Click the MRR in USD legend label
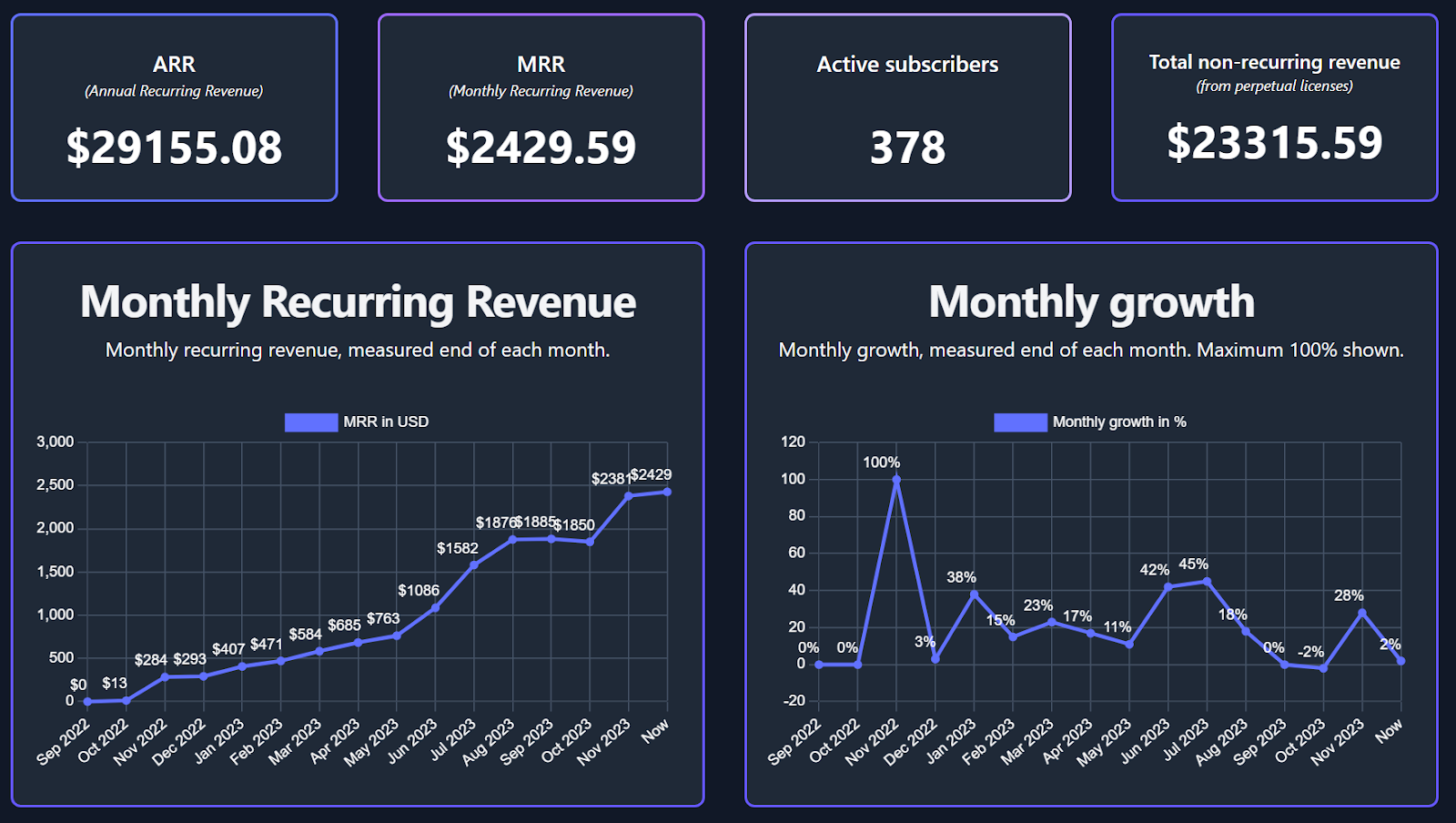 click(x=386, y=422)
